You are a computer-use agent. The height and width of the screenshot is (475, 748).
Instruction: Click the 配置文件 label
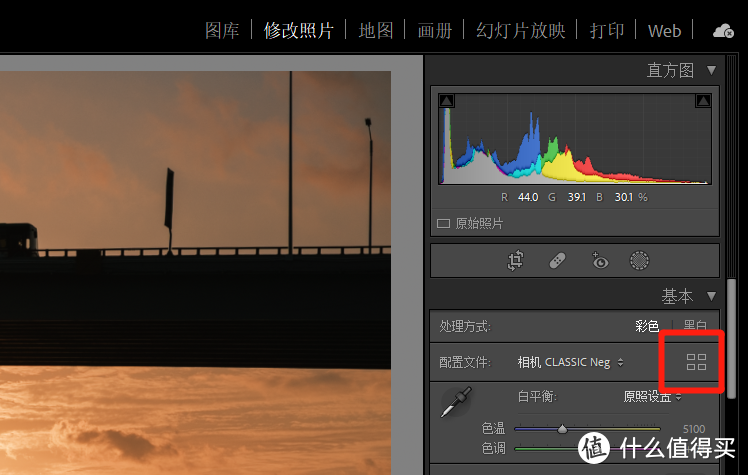(465, 362)
